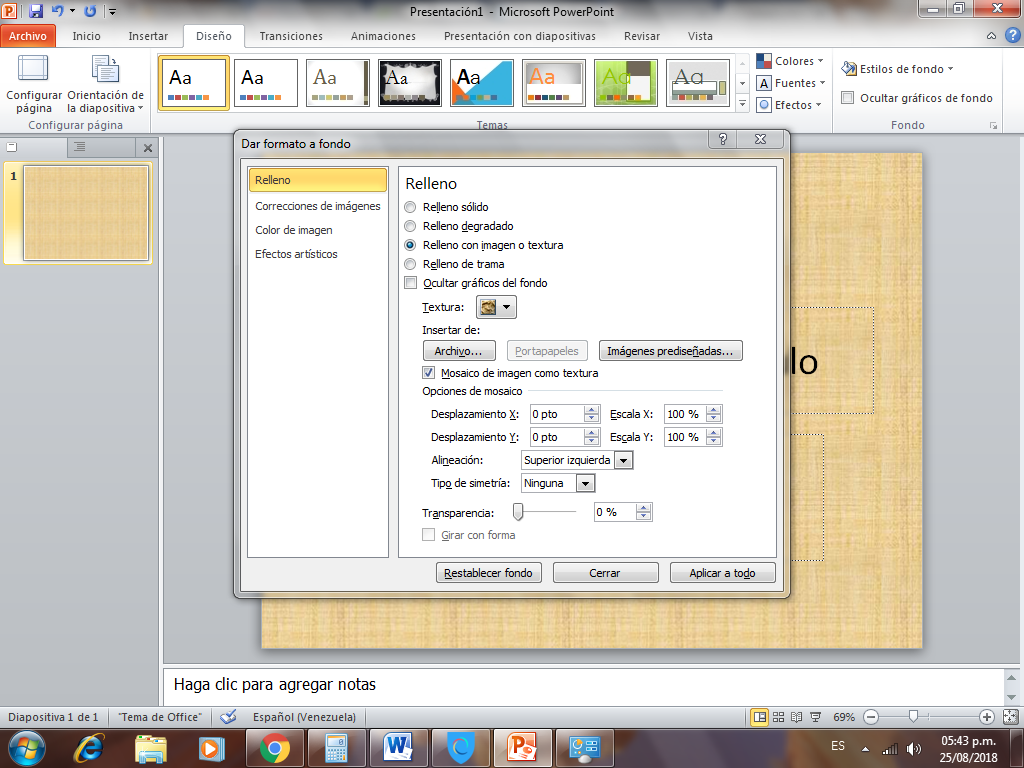Open the Fuentes dropdown
The height and width of the screenshot is (768, 1024).
click(x=790, y=83)
